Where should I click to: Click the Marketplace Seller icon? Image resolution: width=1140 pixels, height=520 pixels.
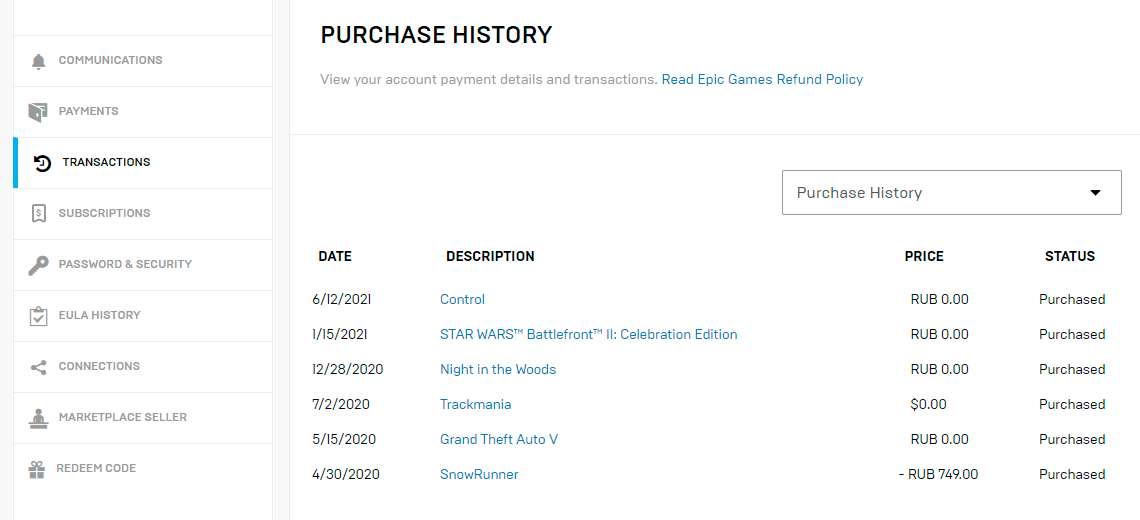(38, 417)
